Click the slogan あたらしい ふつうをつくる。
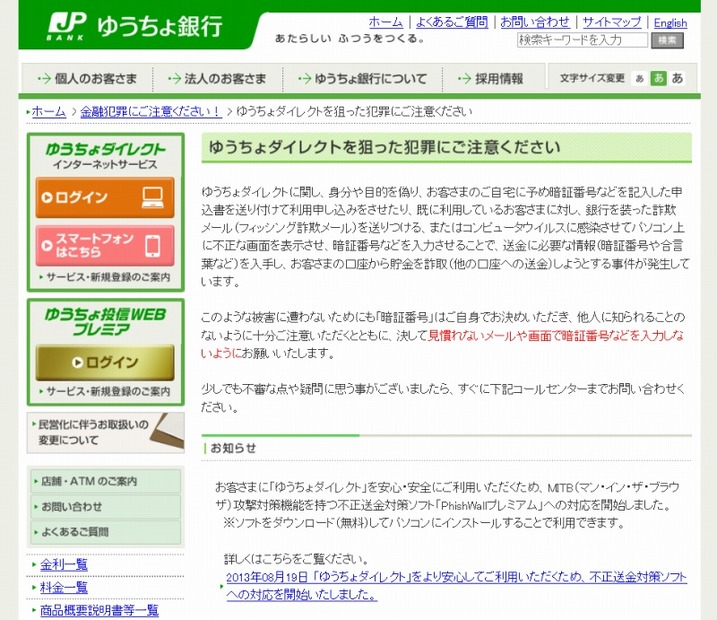Viewport: 717px width, 620px height. click(x=350, y=38)
